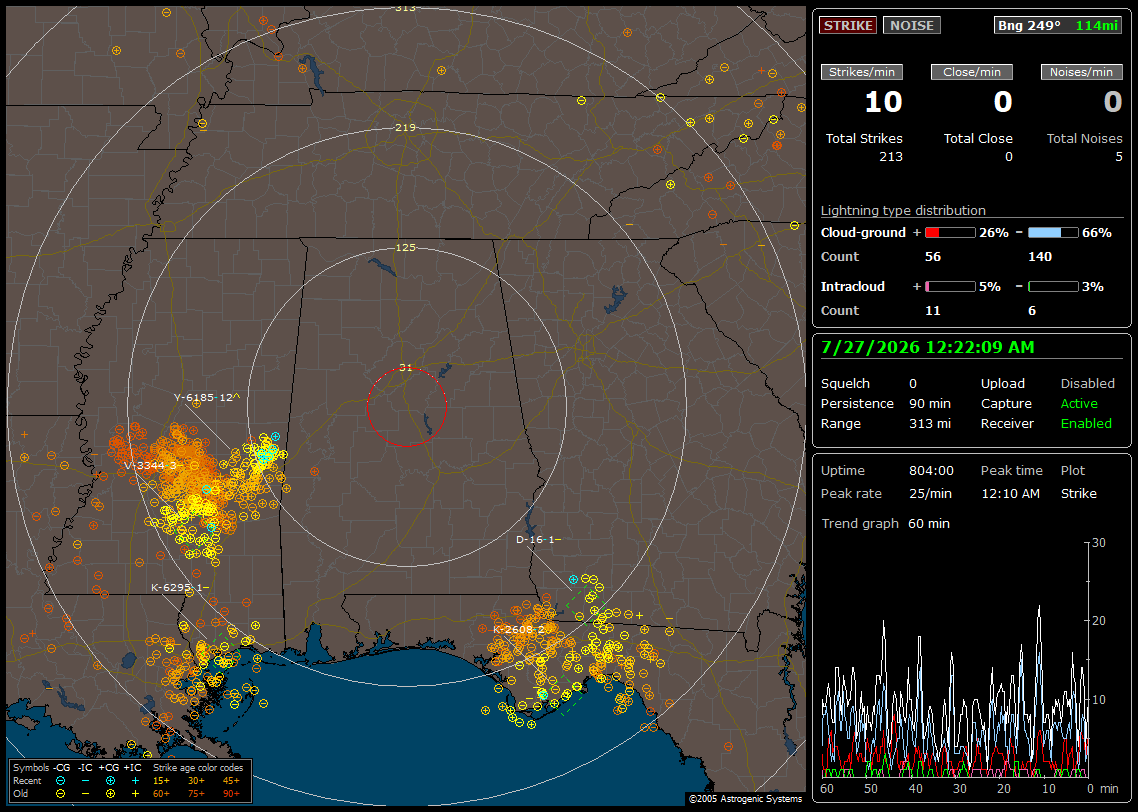Click the Capture Active status
This screenshot has width=1138, height=812.
click(1078, 403)
